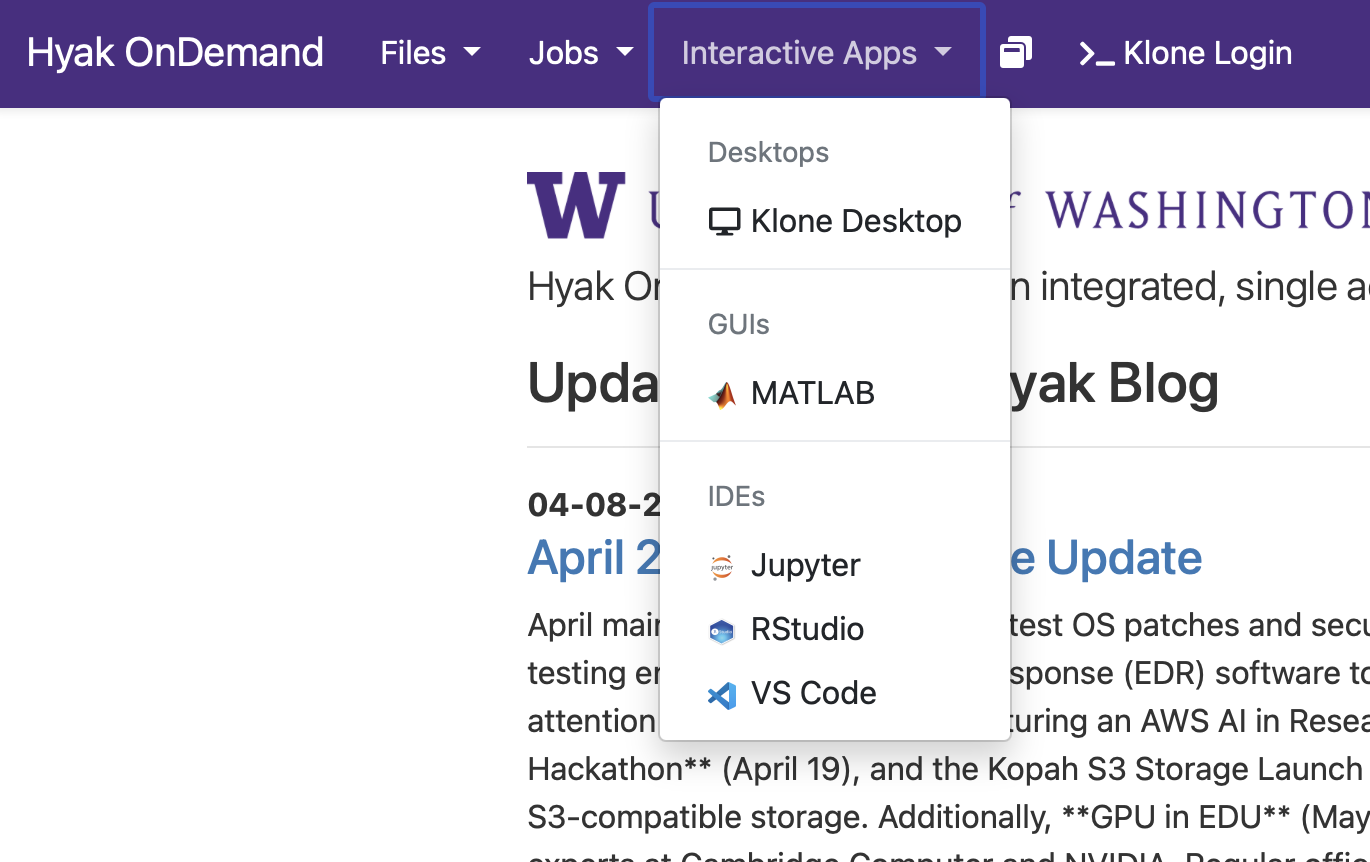Open the April maintenance update blog post
Image resolution: width=1370 pixels, height=862 pixels.
pyautogui.click(x=864, y=558)
